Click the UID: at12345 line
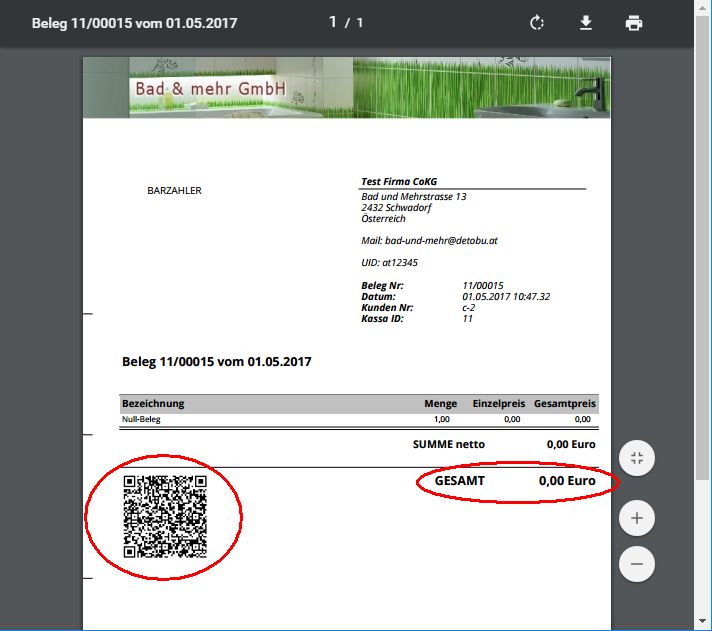 (x=389, y=262)
